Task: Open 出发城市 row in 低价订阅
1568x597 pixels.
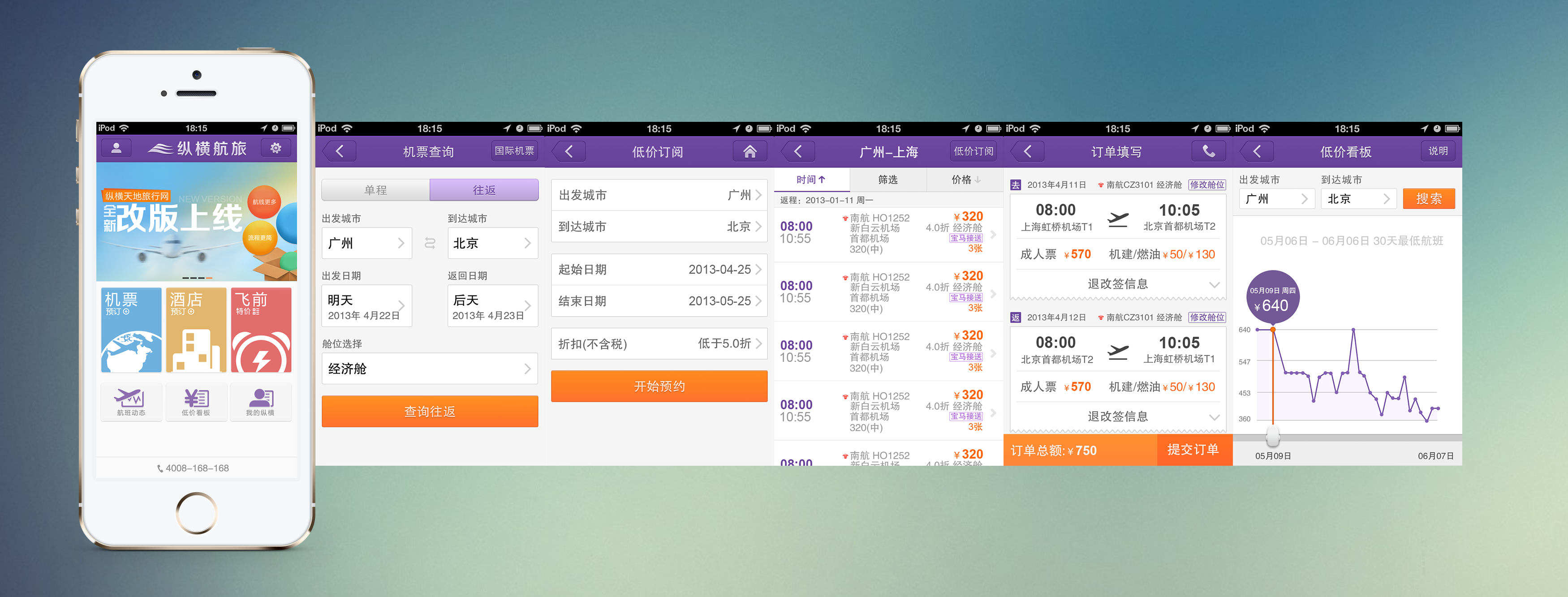Action: point(659,195)
